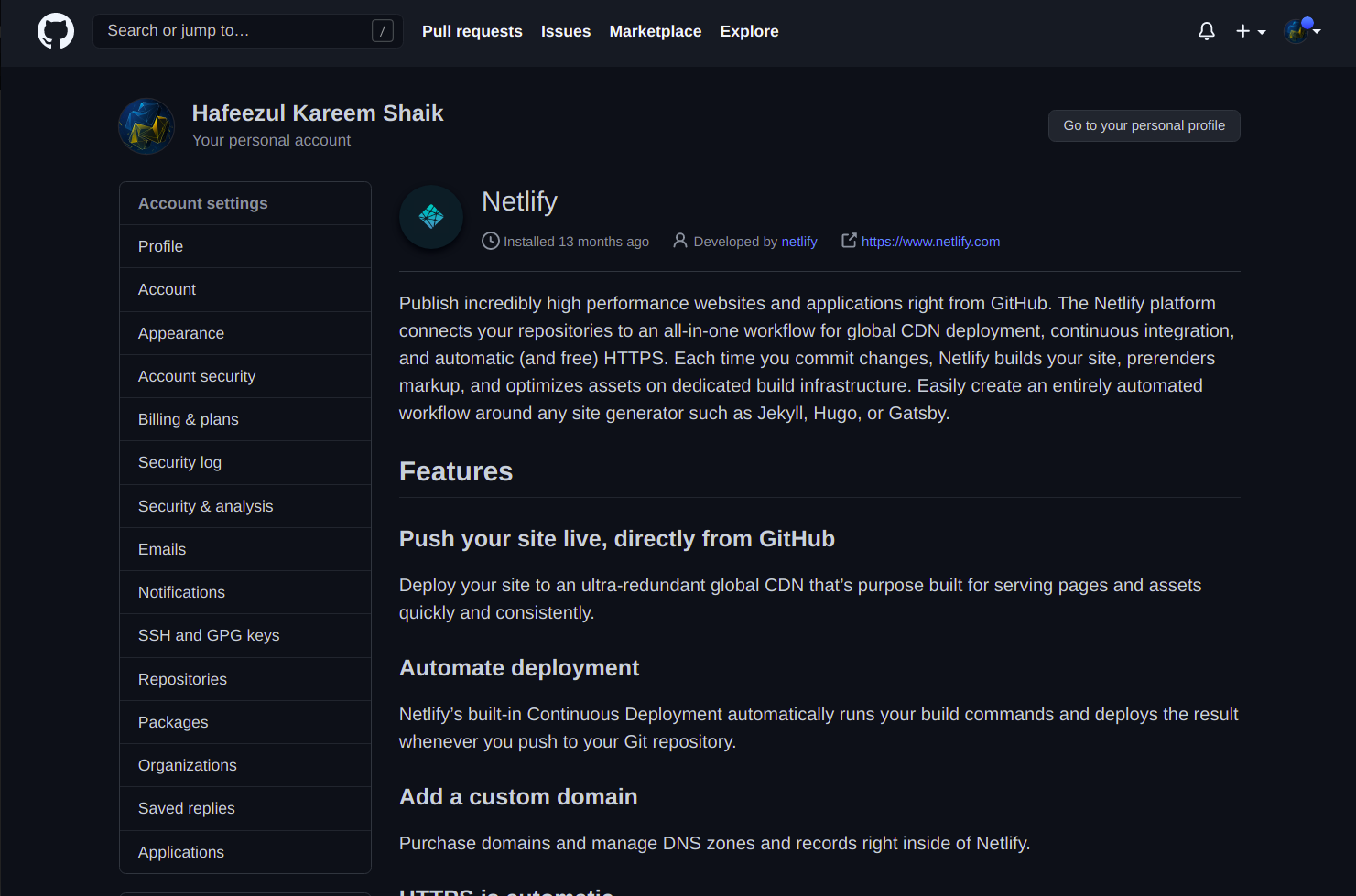Image resolution: width=1356 pixels, height=896 pixels.
Task: Click the Automate deployment heading
Action: [519, 668]
